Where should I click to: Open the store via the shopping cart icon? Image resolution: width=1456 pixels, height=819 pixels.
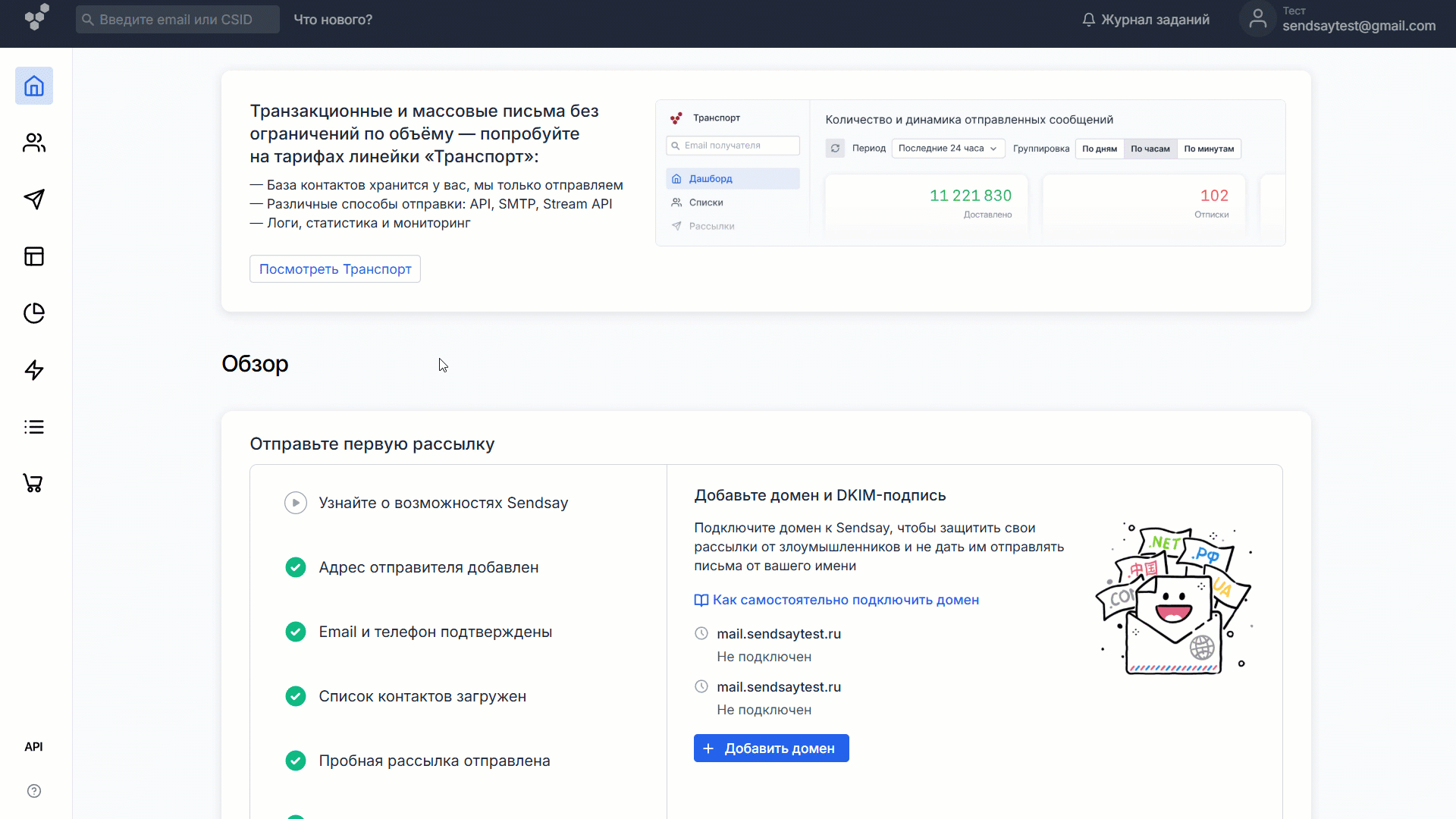[34, 483]
